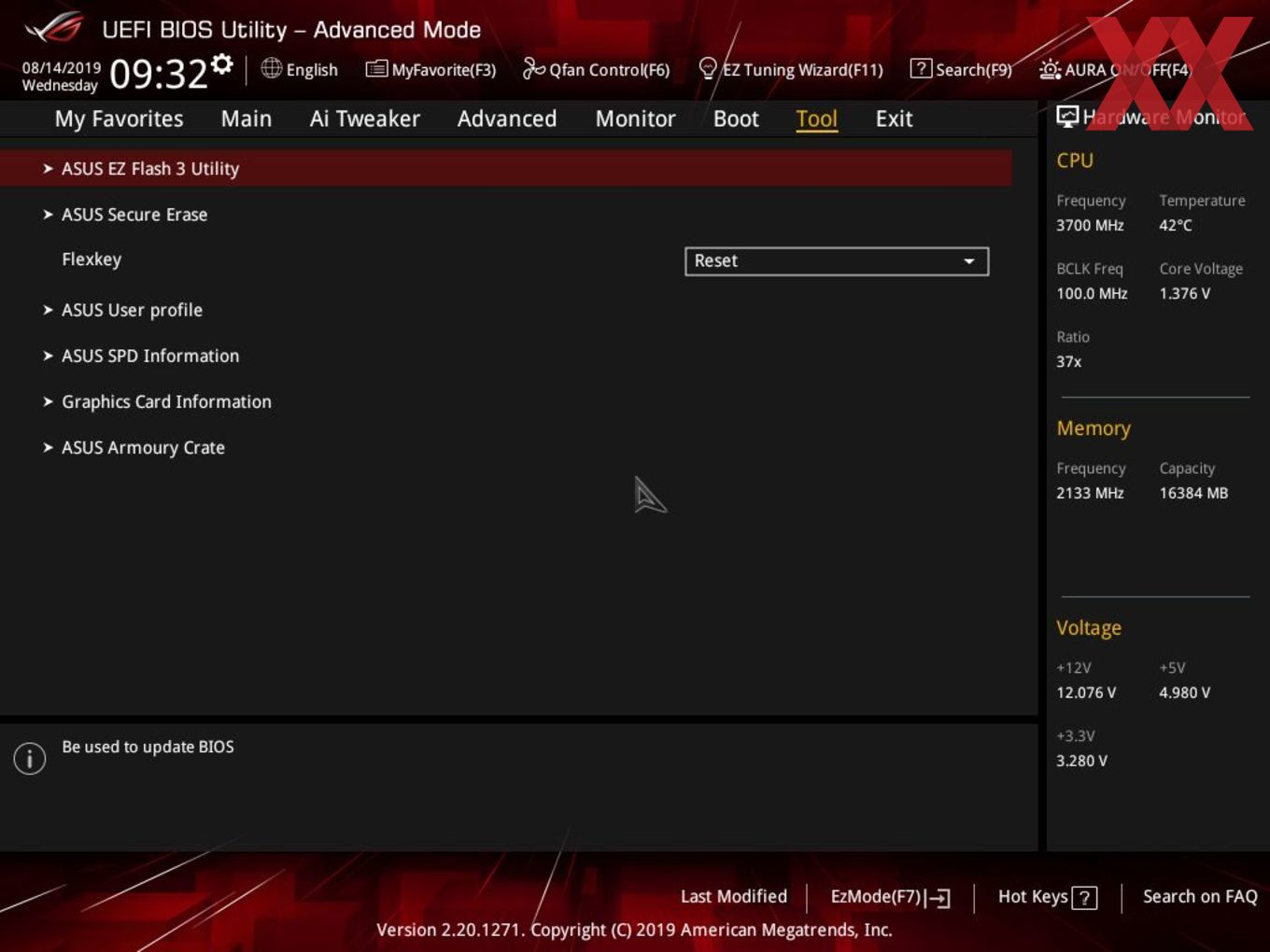Screen dimensions: 1270x952
Task: Open Search(F9)
Action: pos(974,70)
